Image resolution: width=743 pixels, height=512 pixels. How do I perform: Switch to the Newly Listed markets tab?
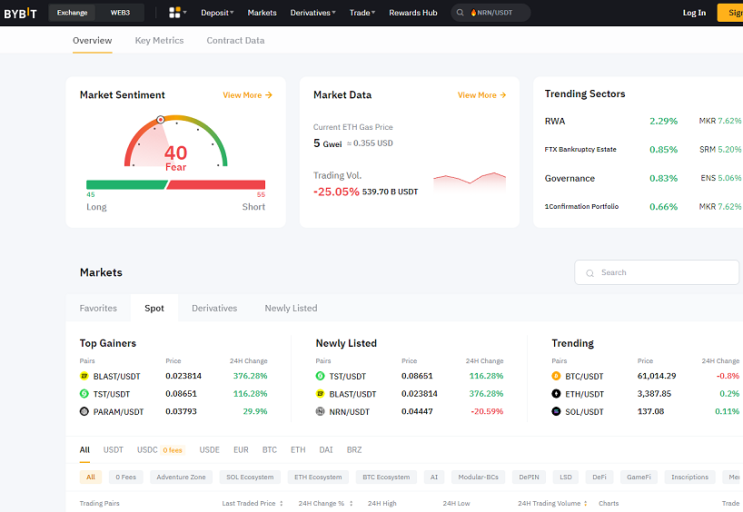point(291,308)
